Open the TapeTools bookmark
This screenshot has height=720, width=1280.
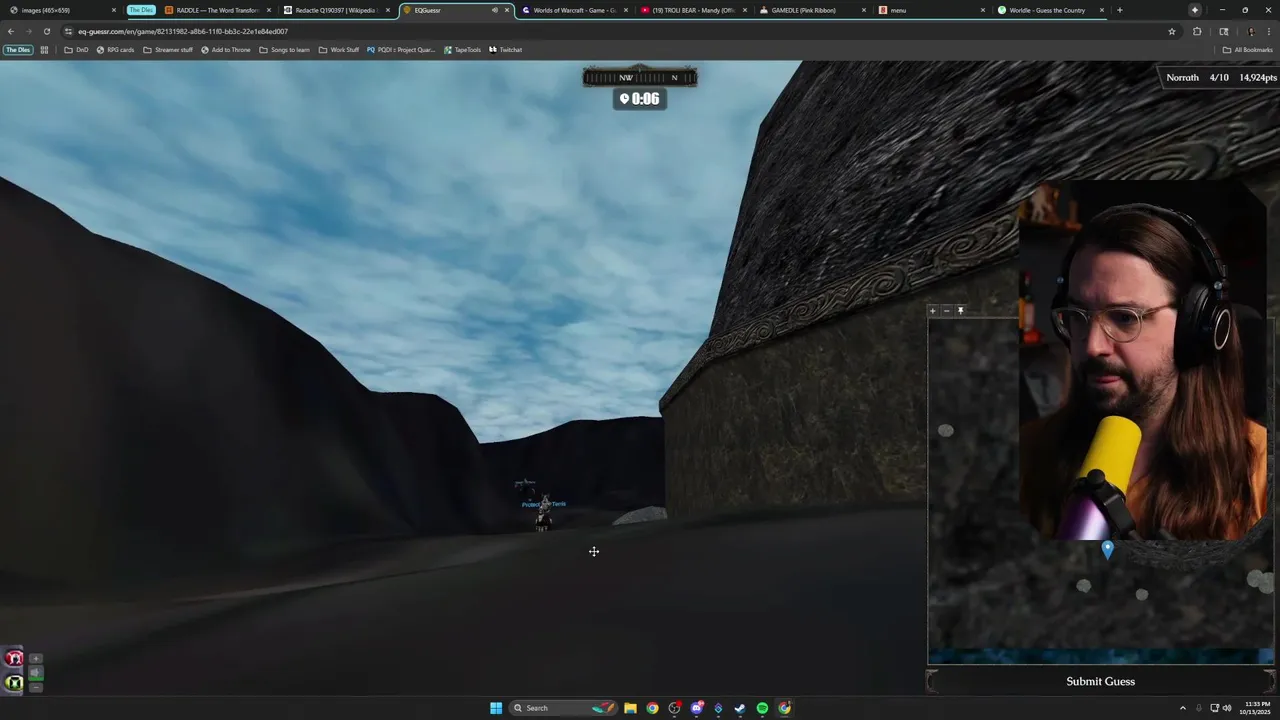coord(462,50)
